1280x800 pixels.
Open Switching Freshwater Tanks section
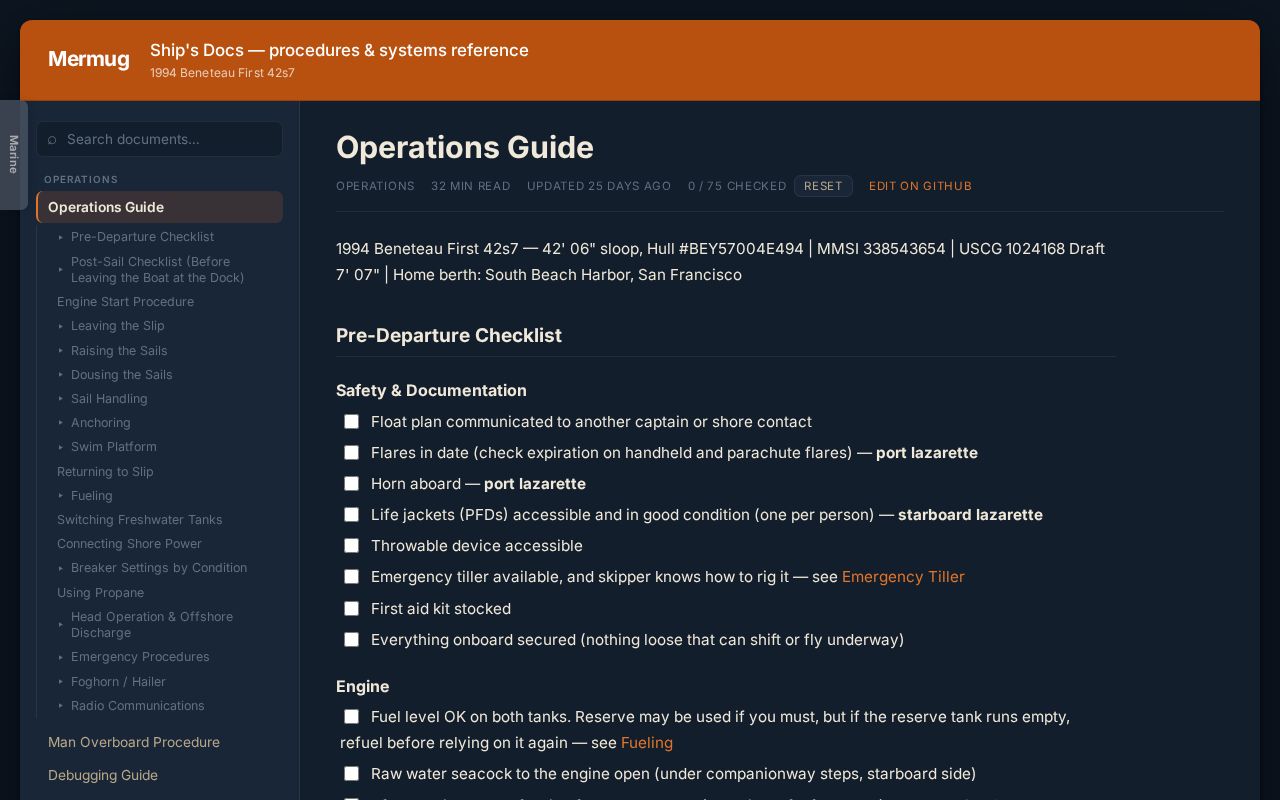(x=140, y=520)
